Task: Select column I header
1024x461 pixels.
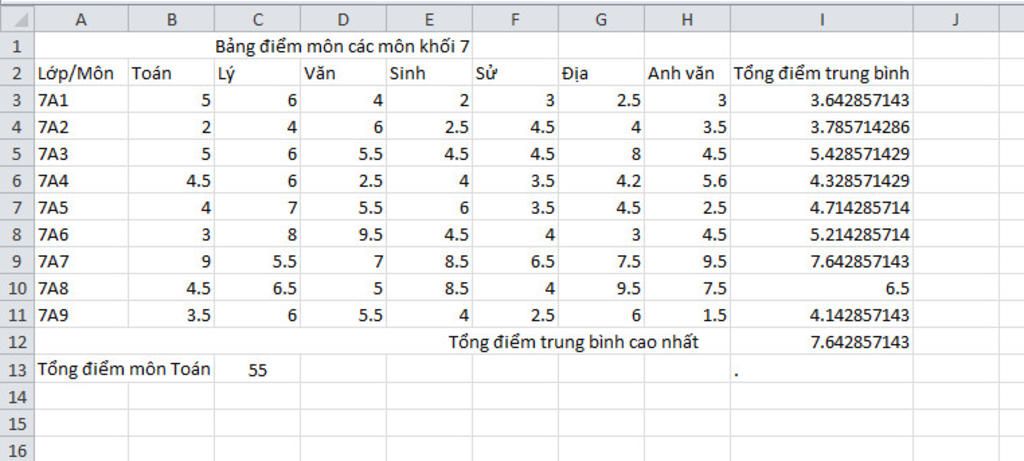Action: point(822,20)
